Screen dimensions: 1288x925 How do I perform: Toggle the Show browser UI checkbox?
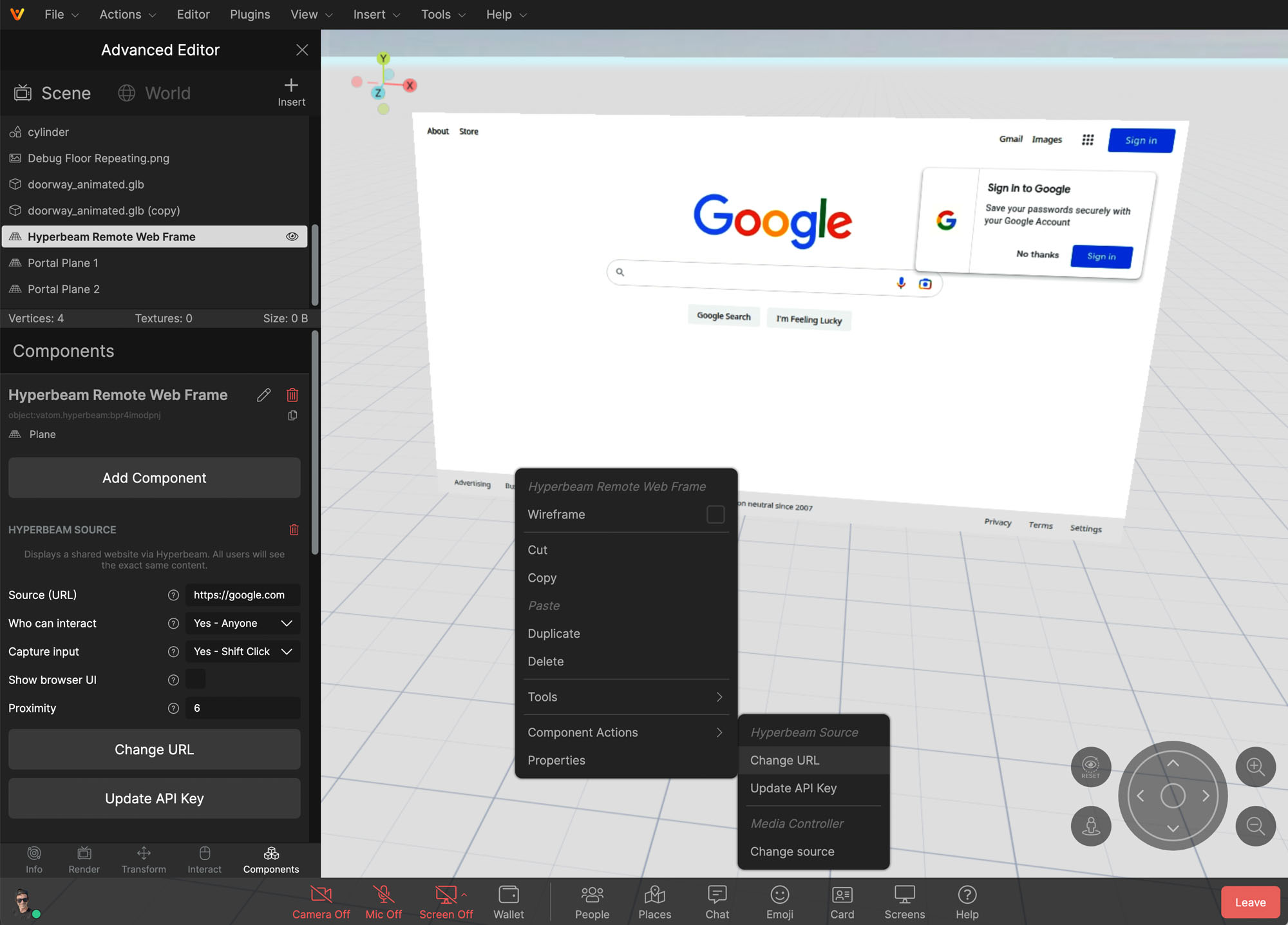[195, 679]
